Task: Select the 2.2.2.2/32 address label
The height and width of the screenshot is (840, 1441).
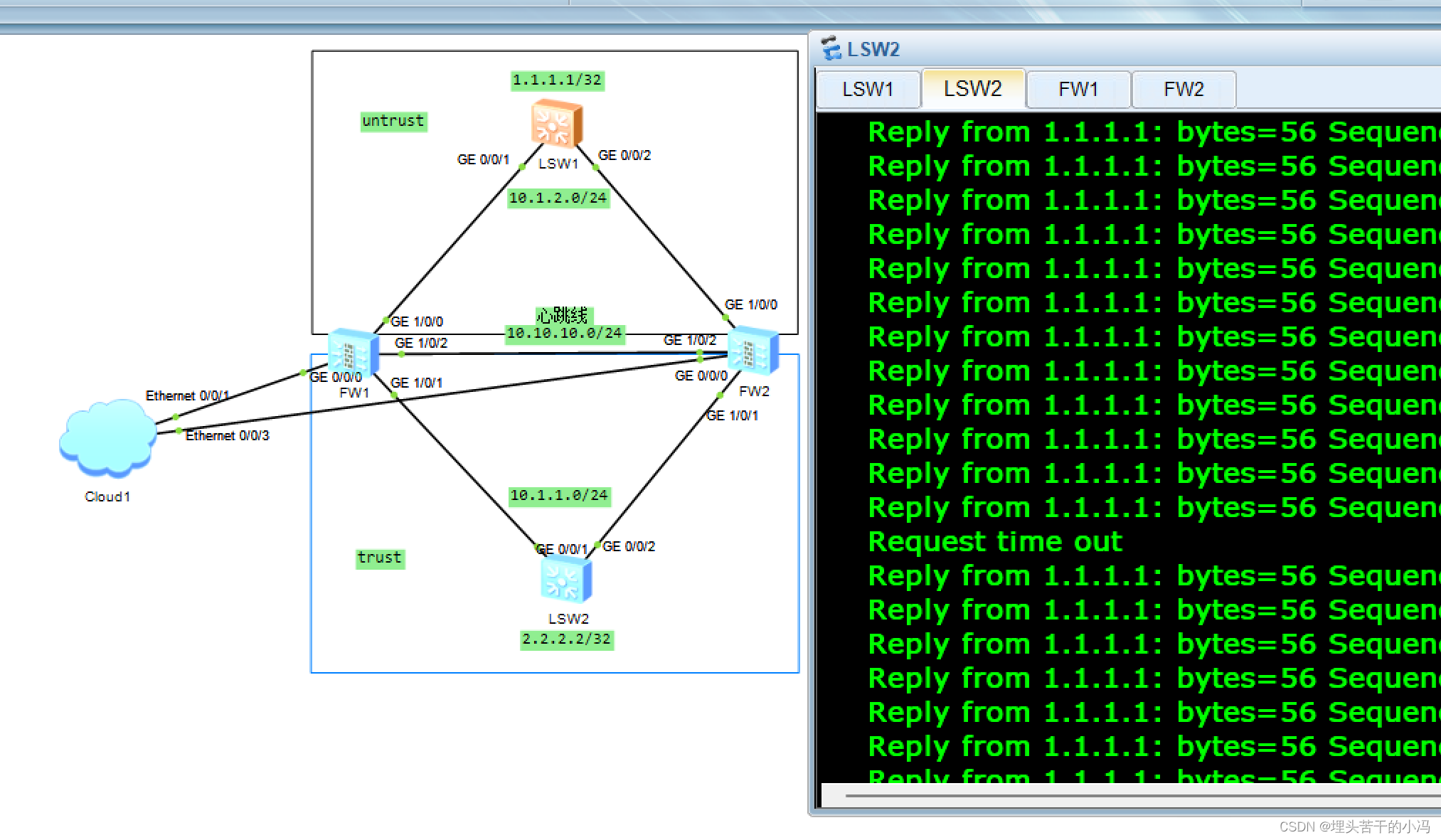Action: click(566, 639)
